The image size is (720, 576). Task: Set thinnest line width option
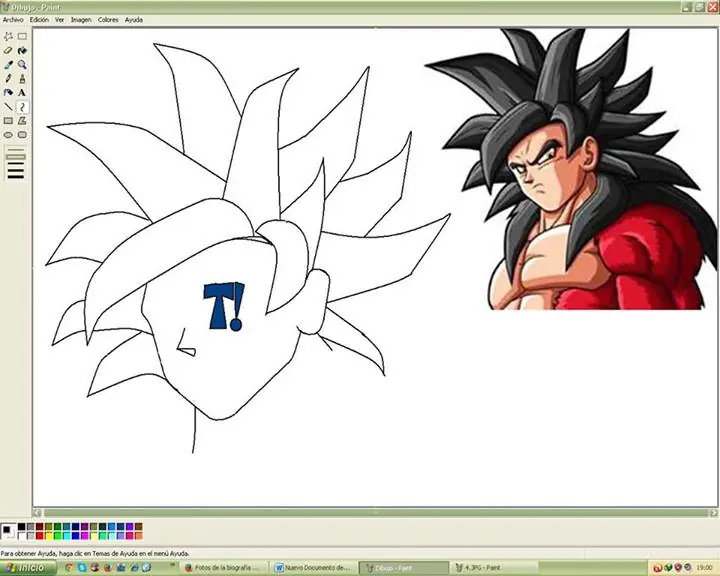[x=15, y=150]
